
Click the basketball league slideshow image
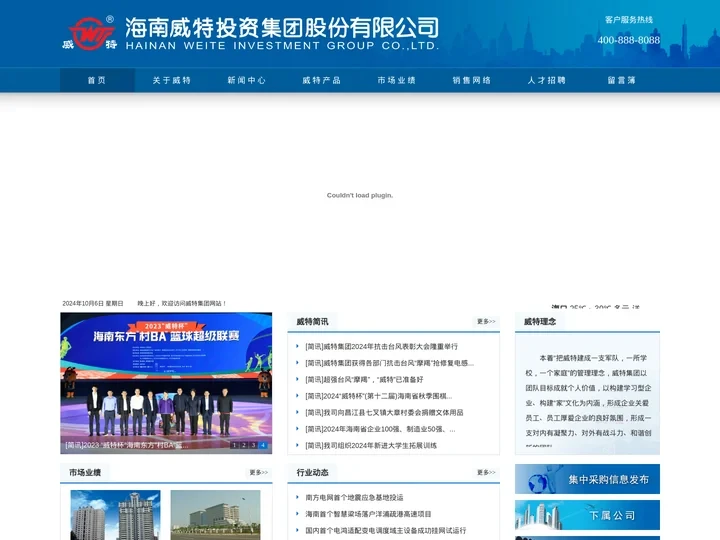tap(166, 383)
